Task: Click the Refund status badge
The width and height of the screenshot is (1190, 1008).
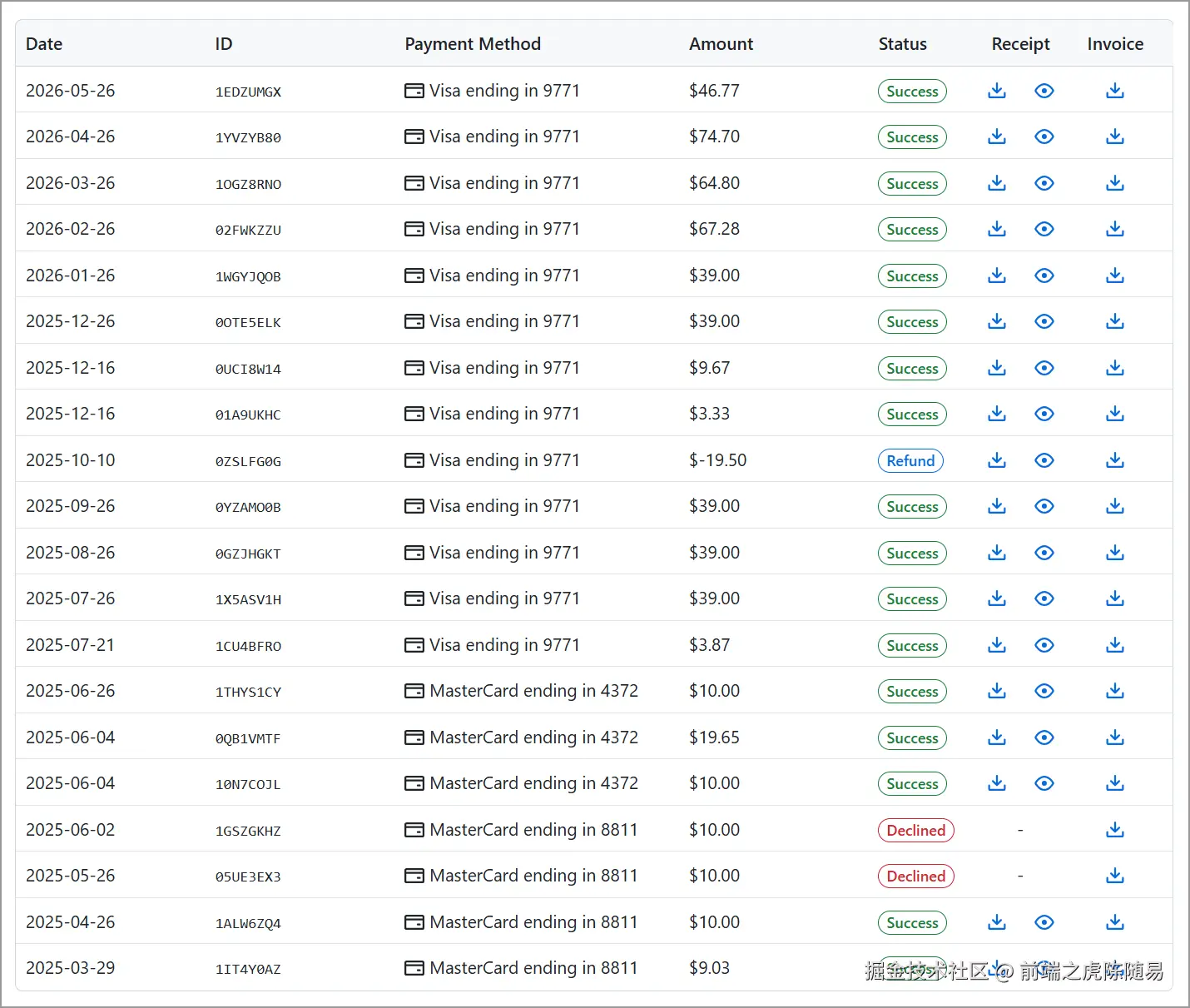Action: pyautogui.click(x=910, y=460)
